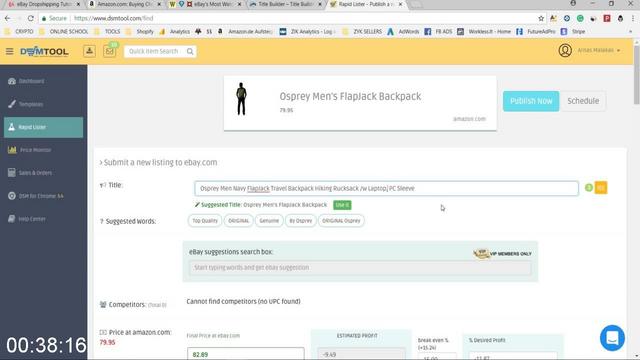Viewport: 640px width, 360px height.
Task: Click the listing Title input field
Action: 386,188
